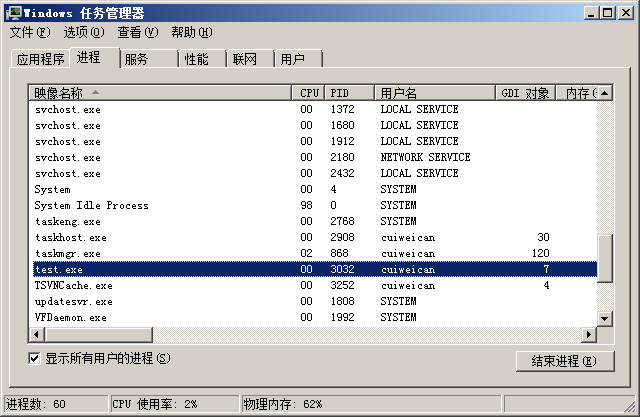
Task: Select svchost.exe row with PID 1372
Action: pos(315,109)
